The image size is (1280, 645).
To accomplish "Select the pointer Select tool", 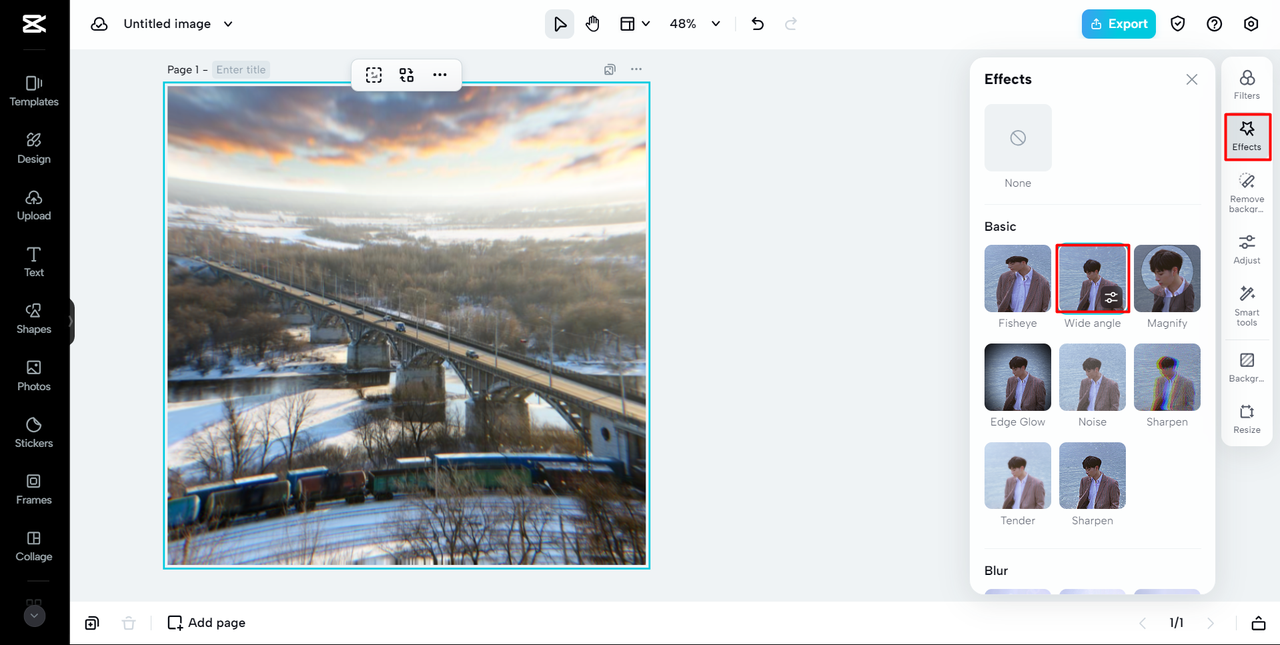I will coord(560,24).
